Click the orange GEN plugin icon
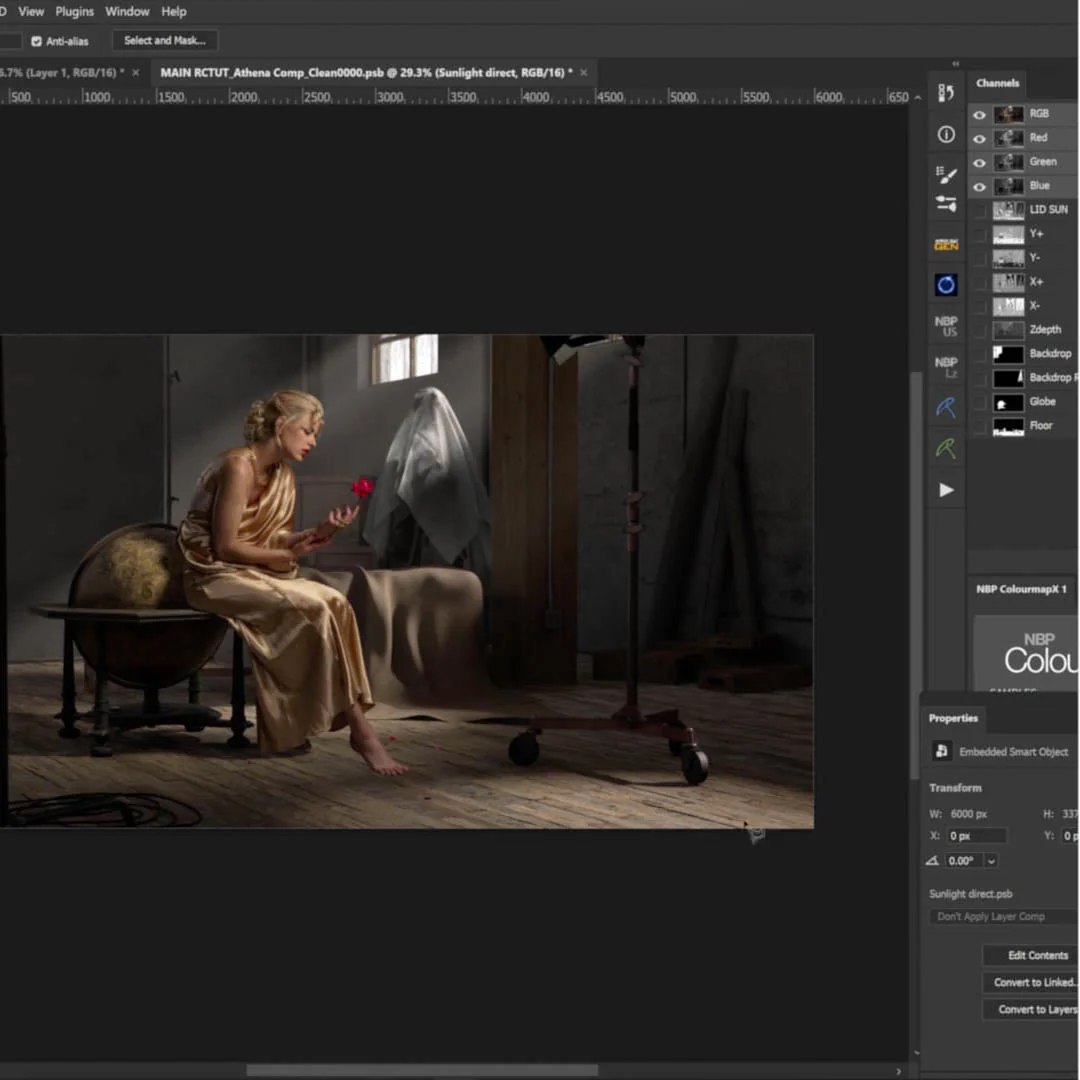The height and width of the screenshot is (1080, 1080). 946,243
